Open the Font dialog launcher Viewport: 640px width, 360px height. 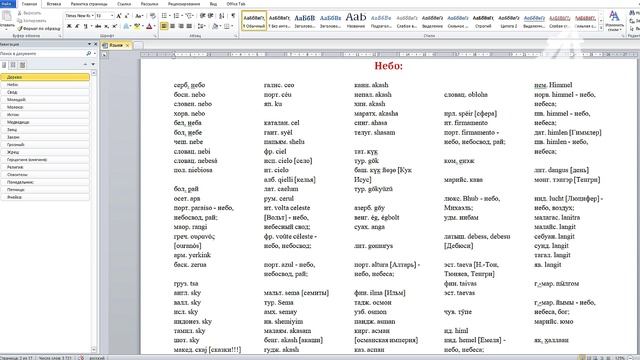pyautogui.click(x=155, y=36)
